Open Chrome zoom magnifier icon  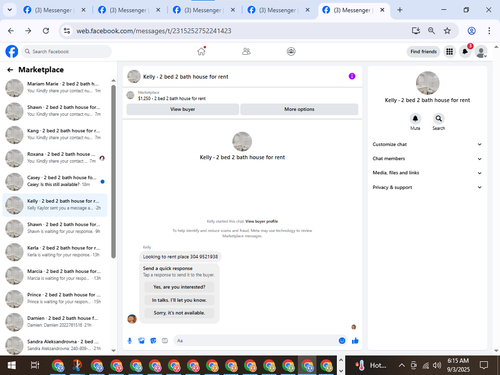point(431,31)
